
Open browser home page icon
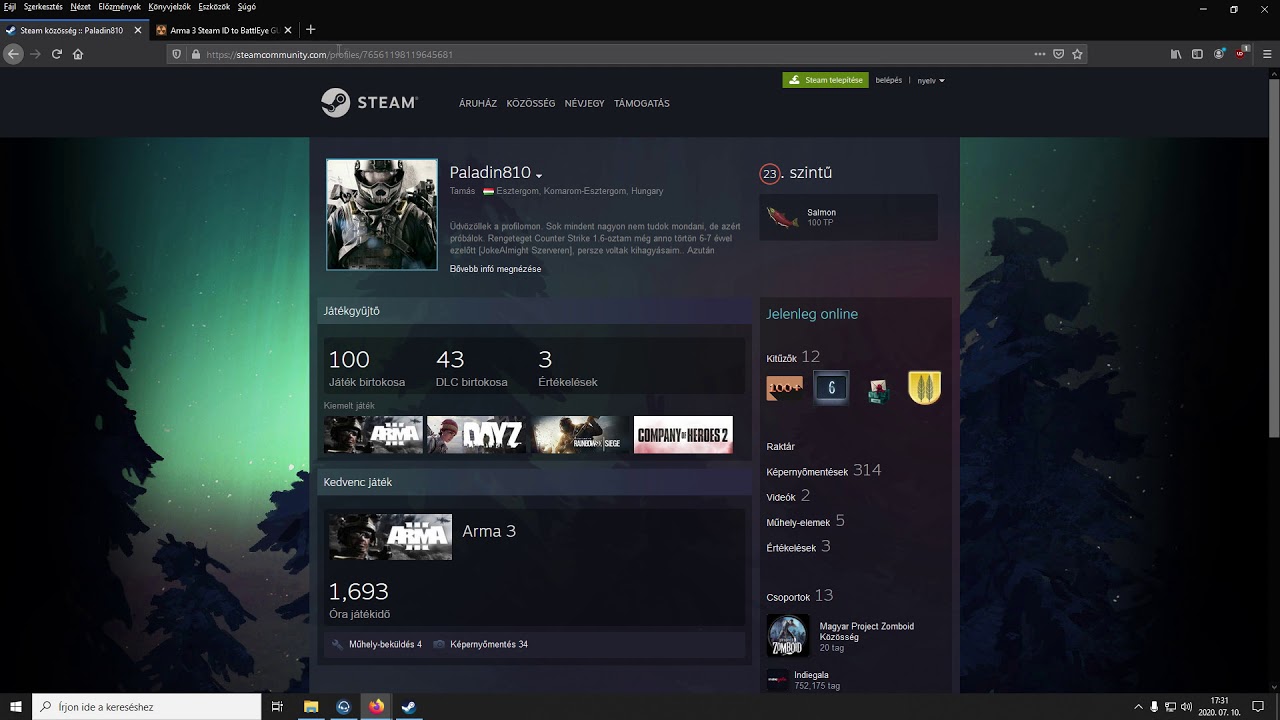(x=78, y=54)
